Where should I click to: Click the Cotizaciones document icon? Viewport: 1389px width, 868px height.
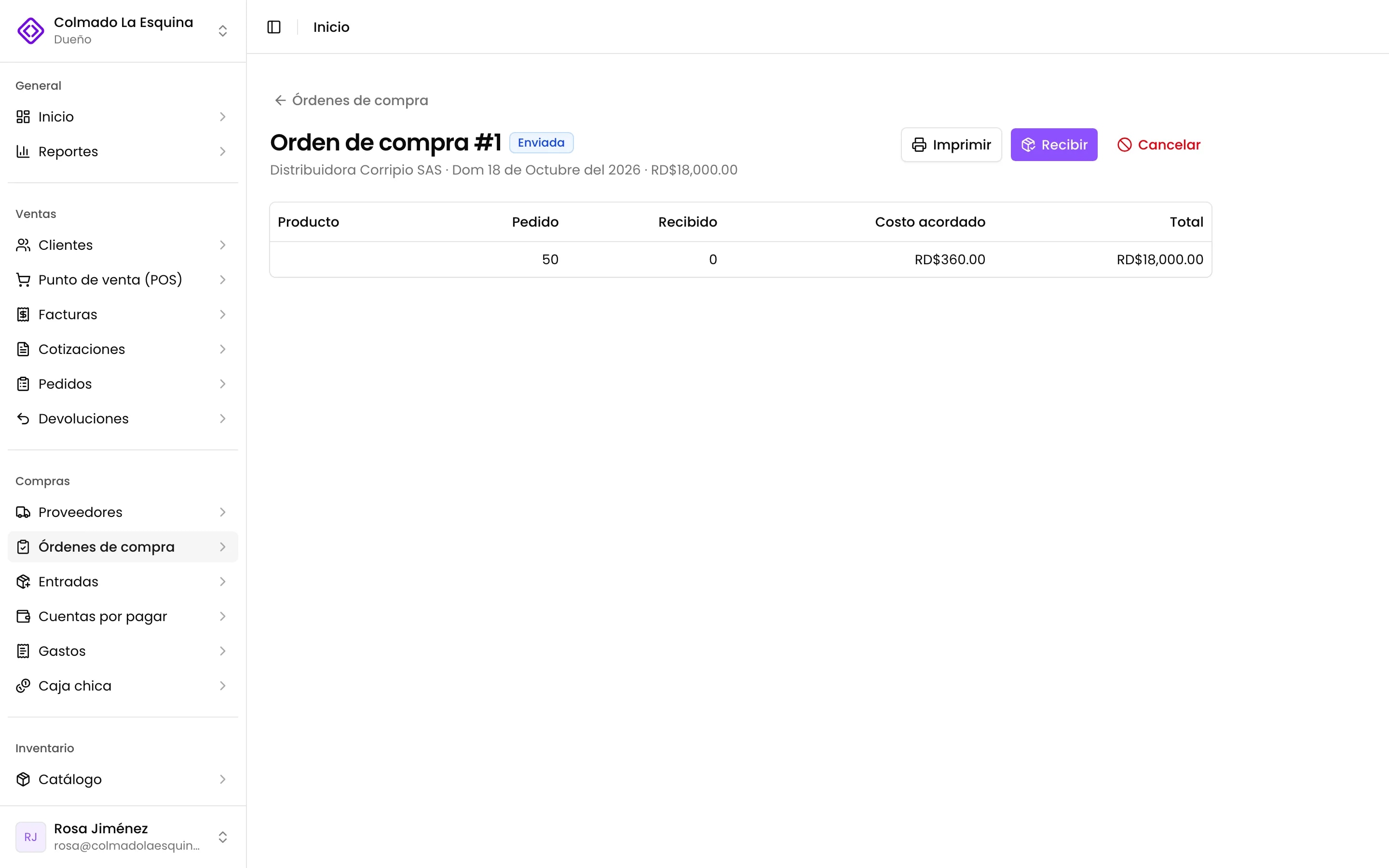pos(23,349)
